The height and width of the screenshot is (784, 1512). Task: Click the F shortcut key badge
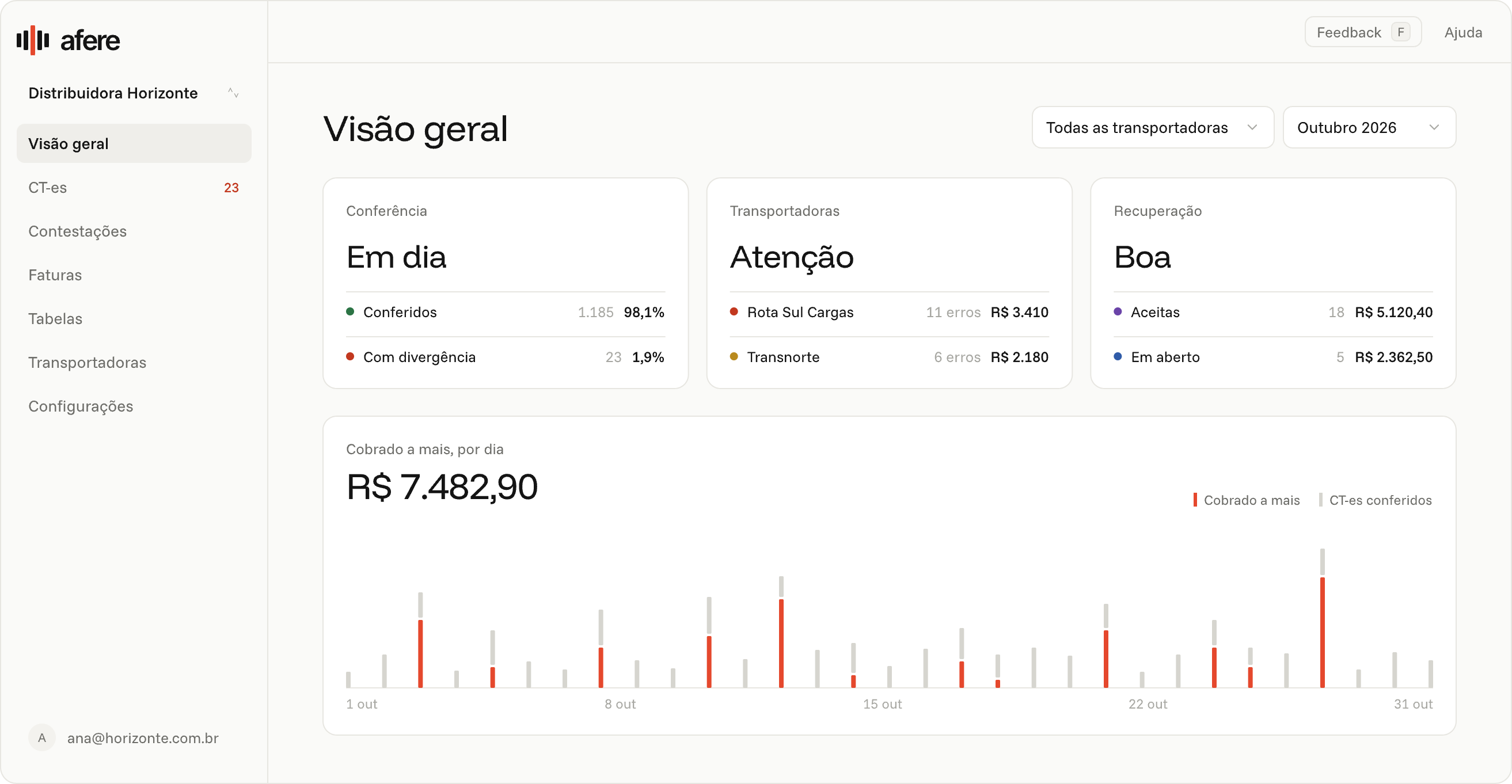pyautogui.click(x=1401, y=32)
